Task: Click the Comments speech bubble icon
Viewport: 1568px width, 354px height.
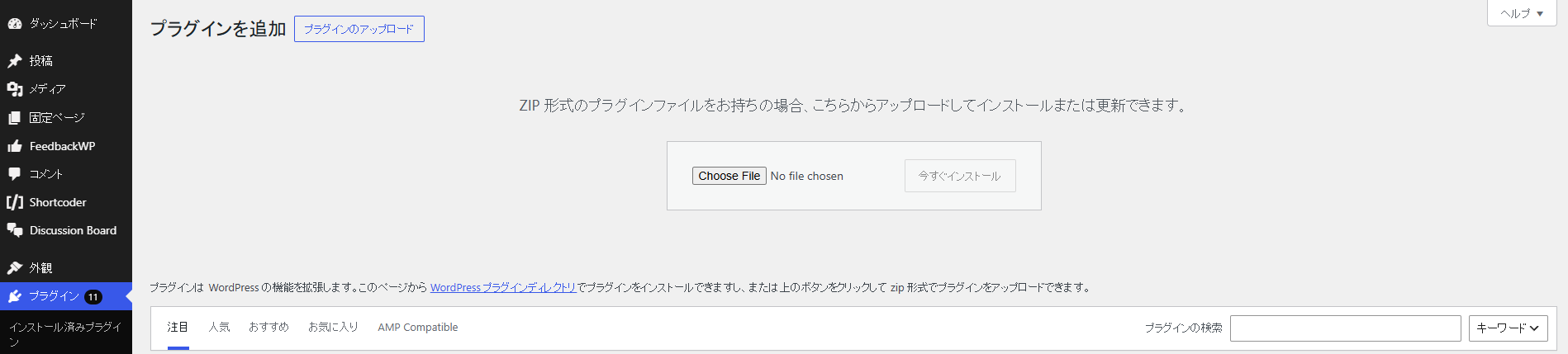Action: pyautogui.click(x=15, y=174)
